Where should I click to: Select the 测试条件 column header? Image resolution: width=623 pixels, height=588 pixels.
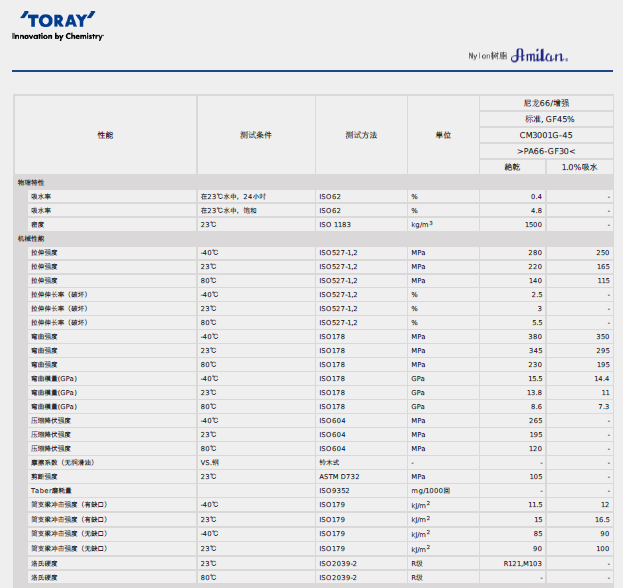coord(256,135)
